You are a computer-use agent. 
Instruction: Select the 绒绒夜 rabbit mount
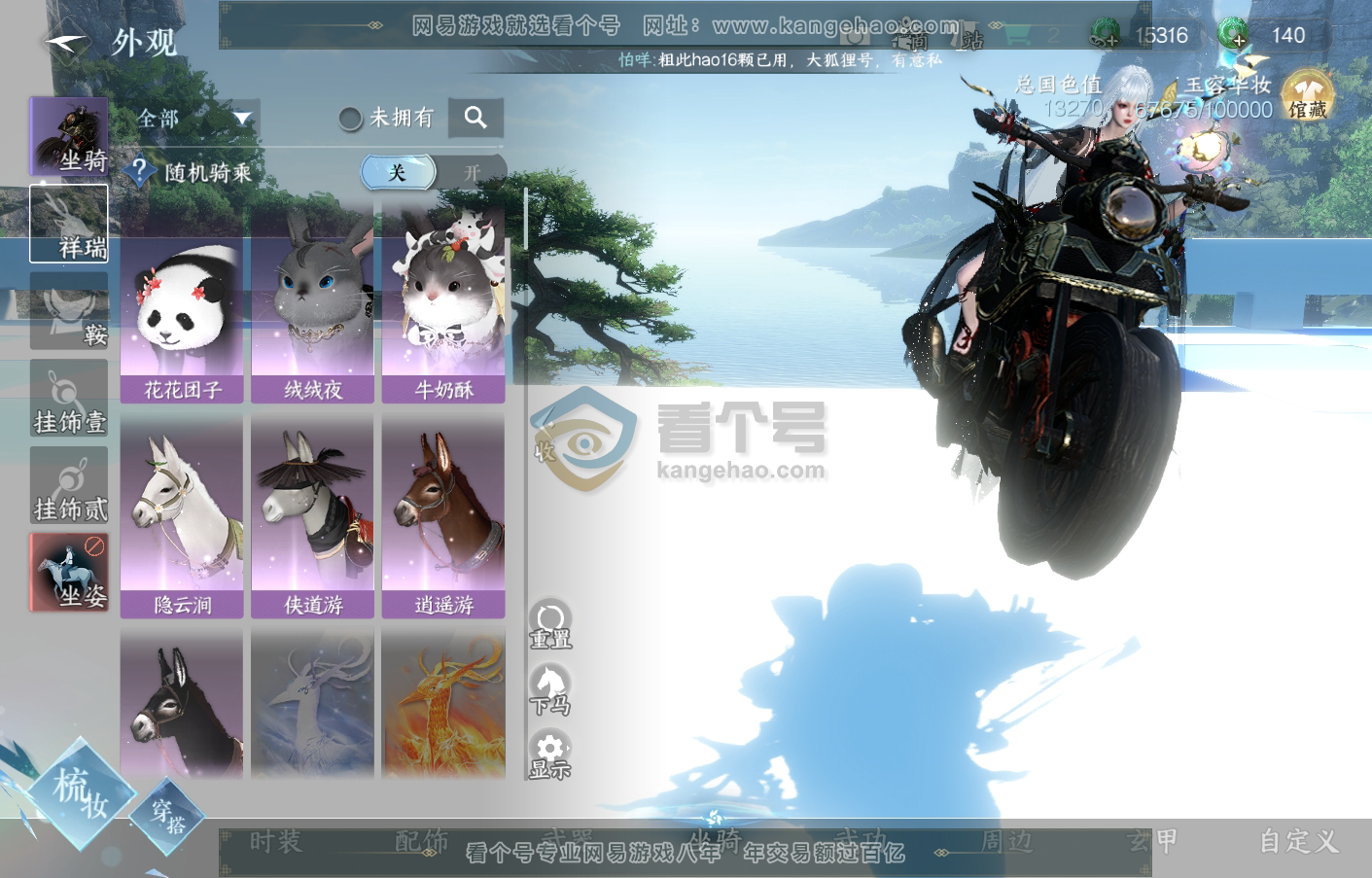[312, 304]
